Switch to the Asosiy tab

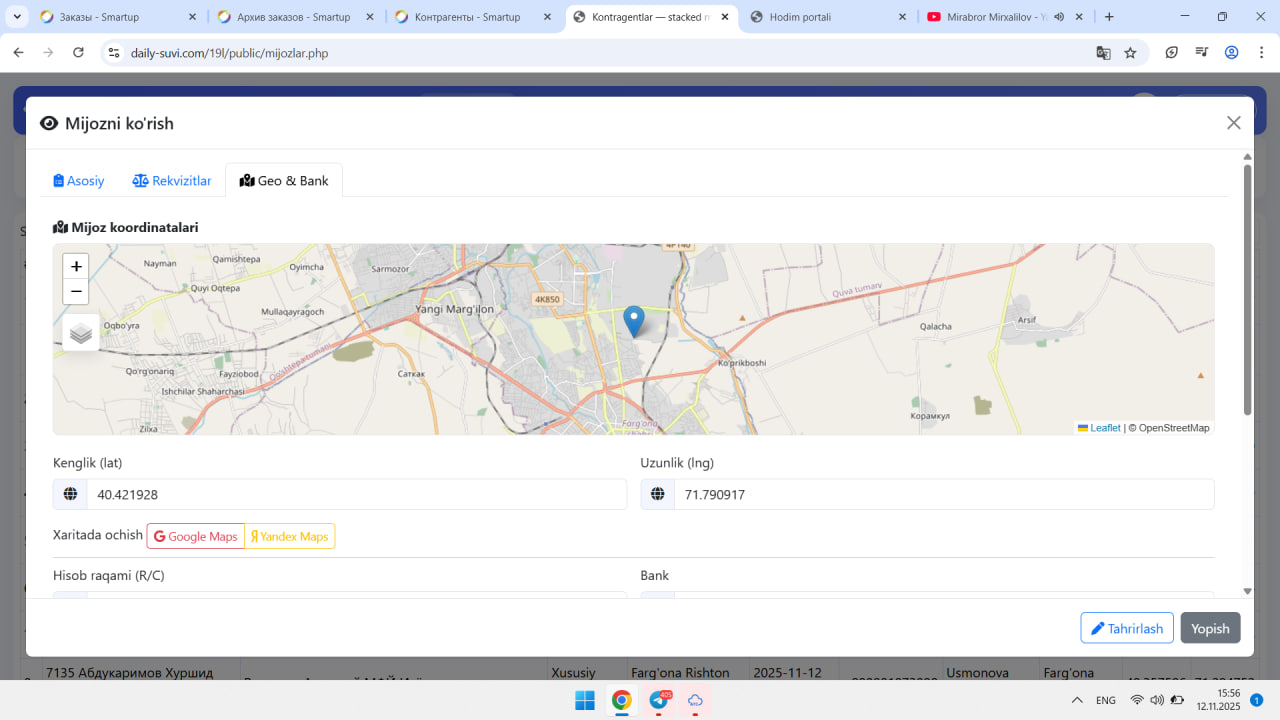tap(79, 181)
